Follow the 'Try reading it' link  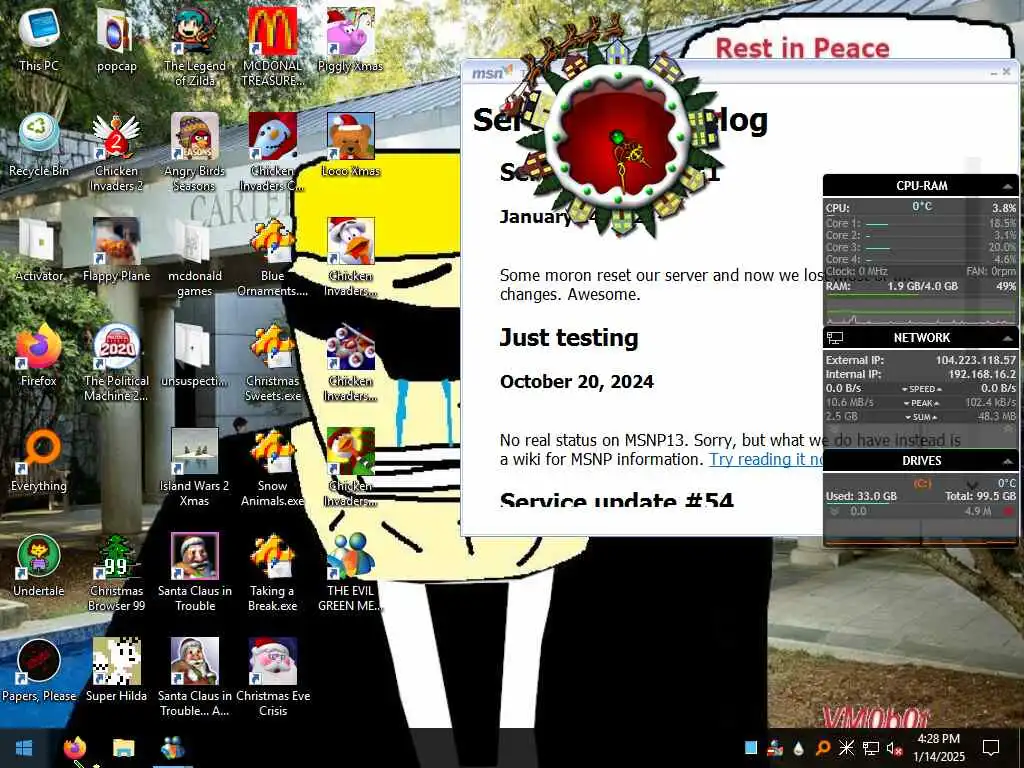pyautogui.click(x=765, y=459)
